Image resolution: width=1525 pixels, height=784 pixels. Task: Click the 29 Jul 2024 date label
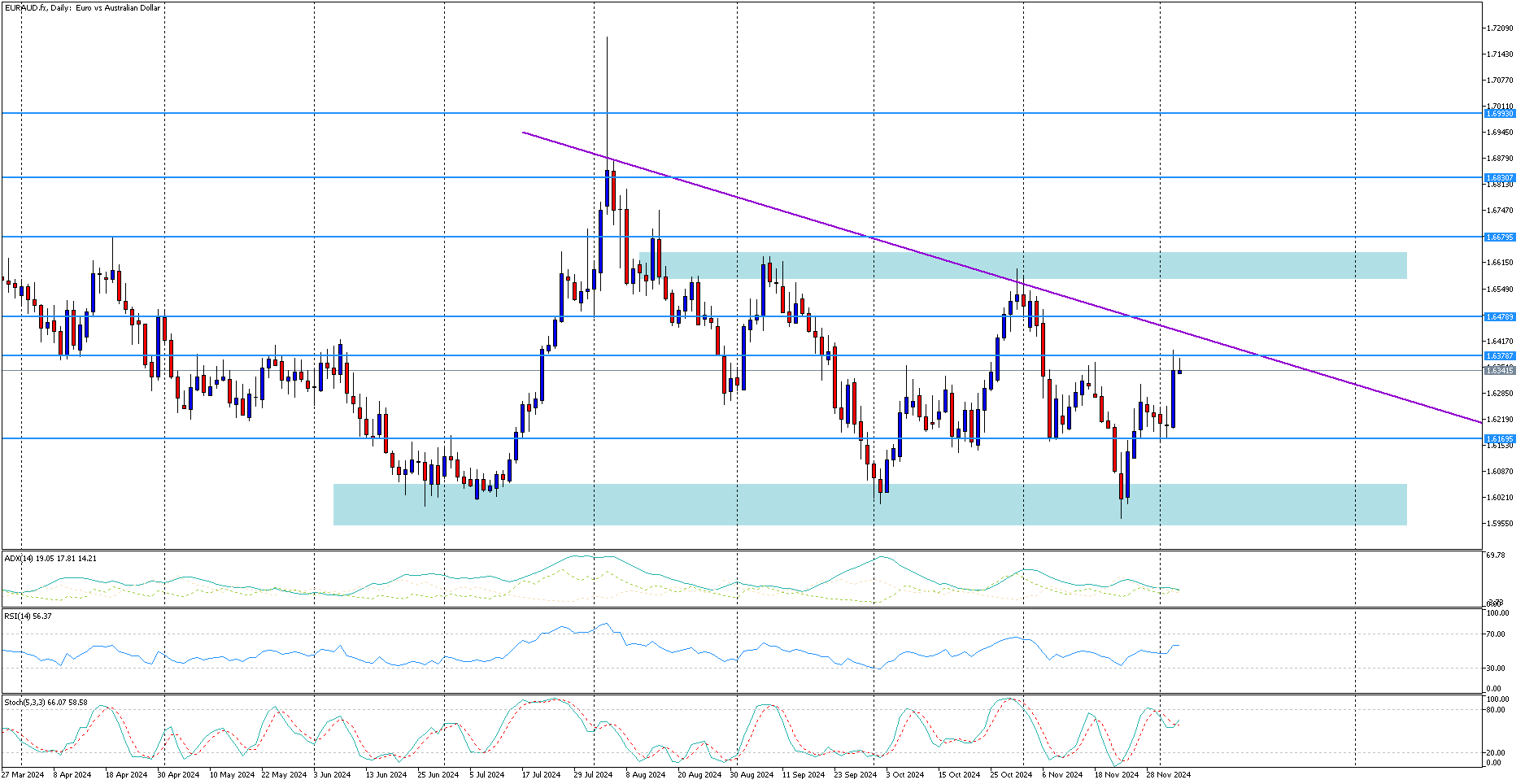click(593, 775)
